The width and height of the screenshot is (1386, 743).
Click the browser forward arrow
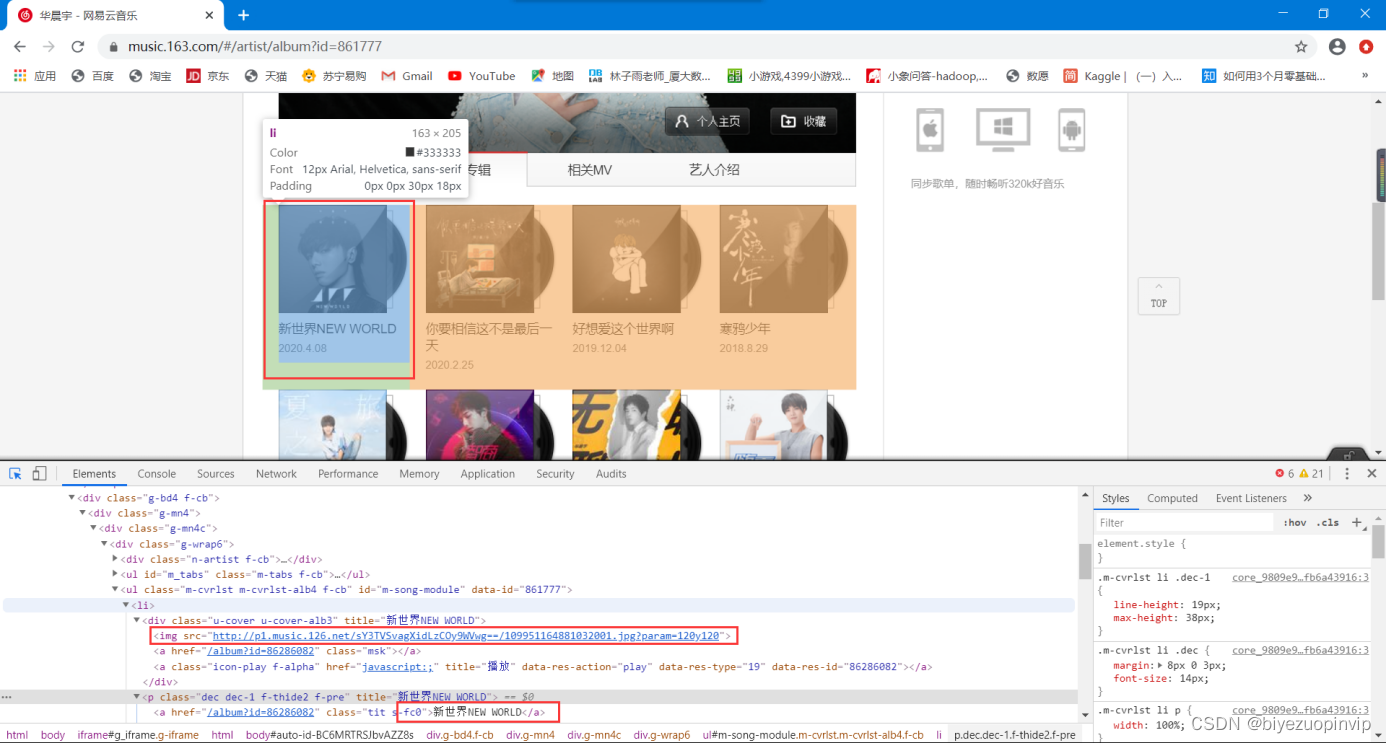pyautogui.click(x=48, y=47)
